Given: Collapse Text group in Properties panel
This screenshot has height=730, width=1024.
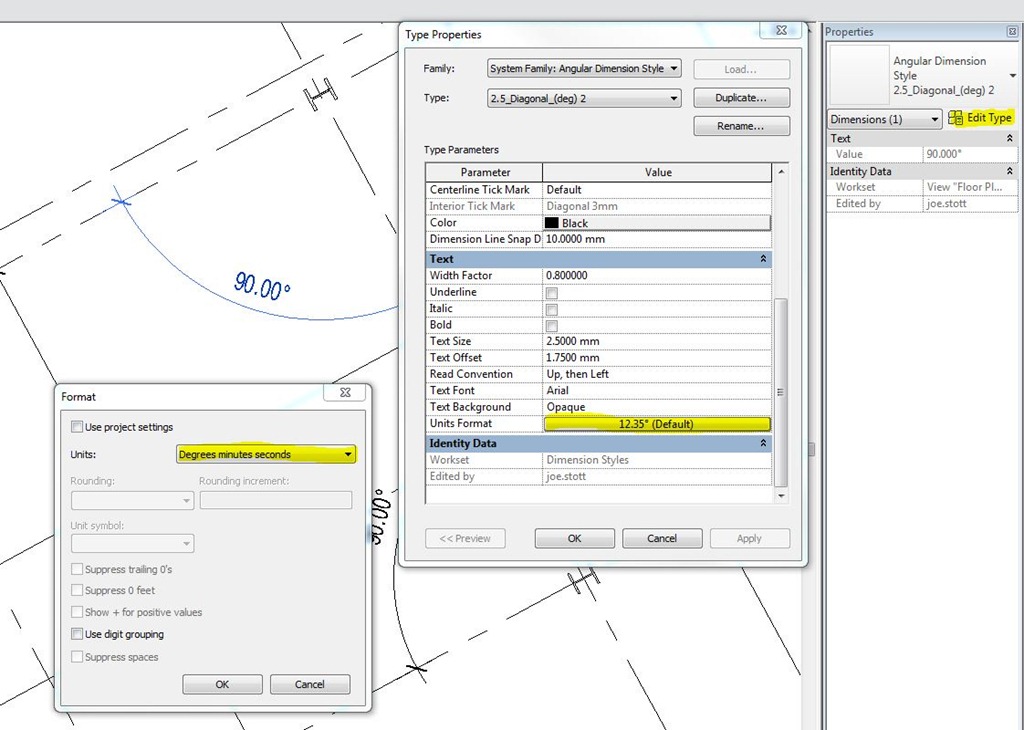Looking at the screenshot, I should (x=1009, y=139).
